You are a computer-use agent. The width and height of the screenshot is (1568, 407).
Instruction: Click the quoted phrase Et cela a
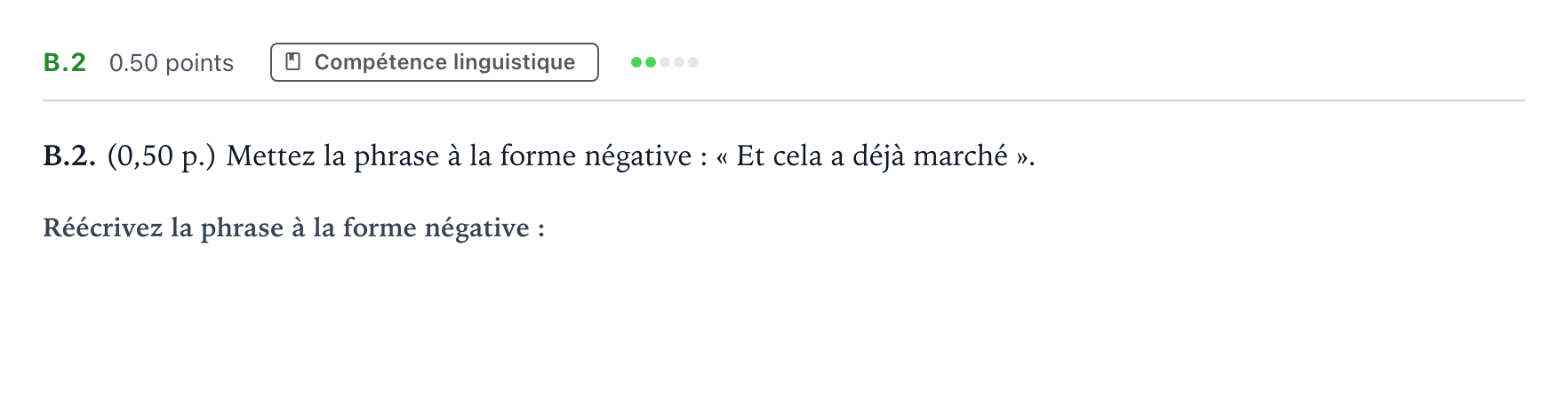coord(790,156)
